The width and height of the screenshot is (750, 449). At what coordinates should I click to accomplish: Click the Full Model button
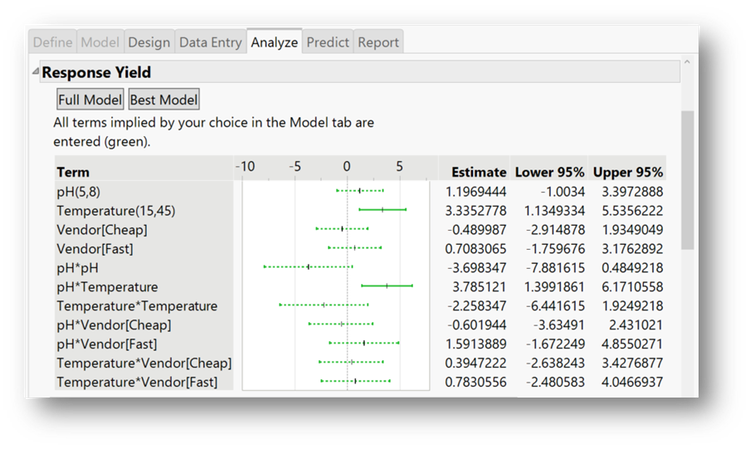(x=90, y=100)
